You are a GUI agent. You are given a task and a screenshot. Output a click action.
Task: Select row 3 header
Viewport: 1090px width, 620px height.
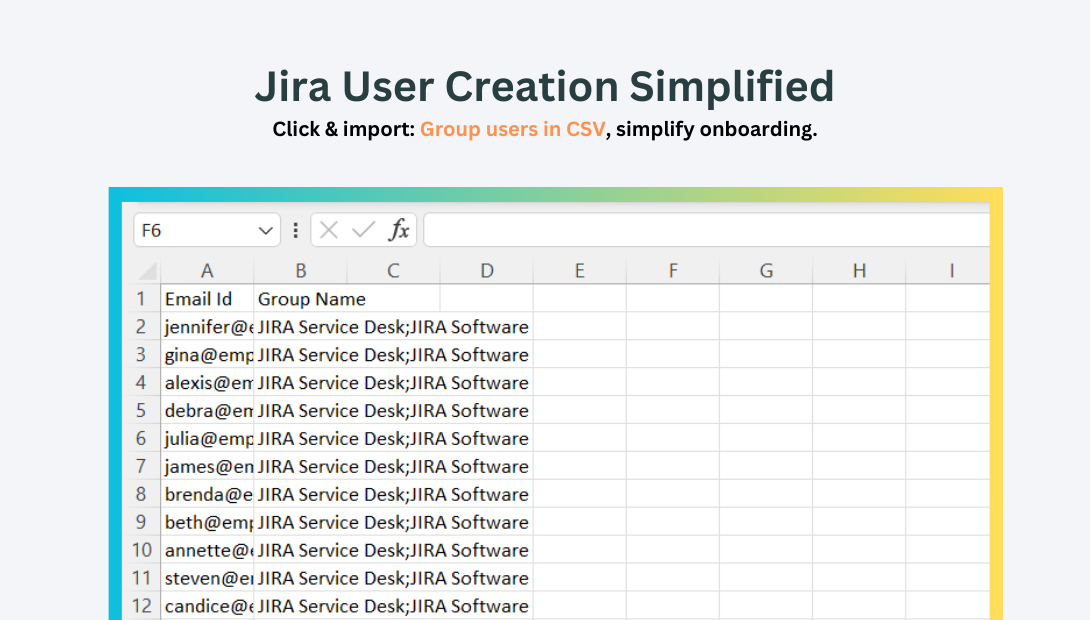(142, 354)
